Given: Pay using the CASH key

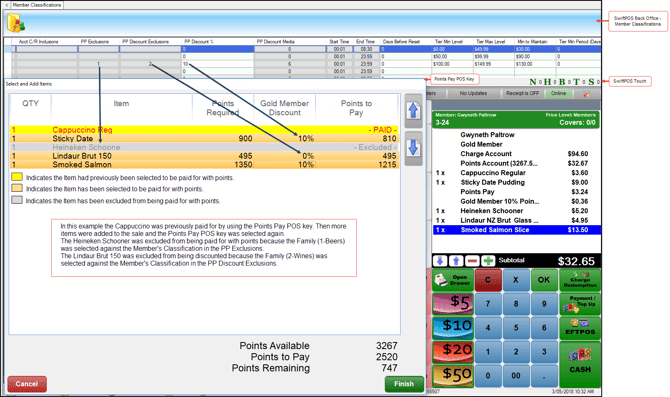Looking at the screenshot, I should (580, 364).
